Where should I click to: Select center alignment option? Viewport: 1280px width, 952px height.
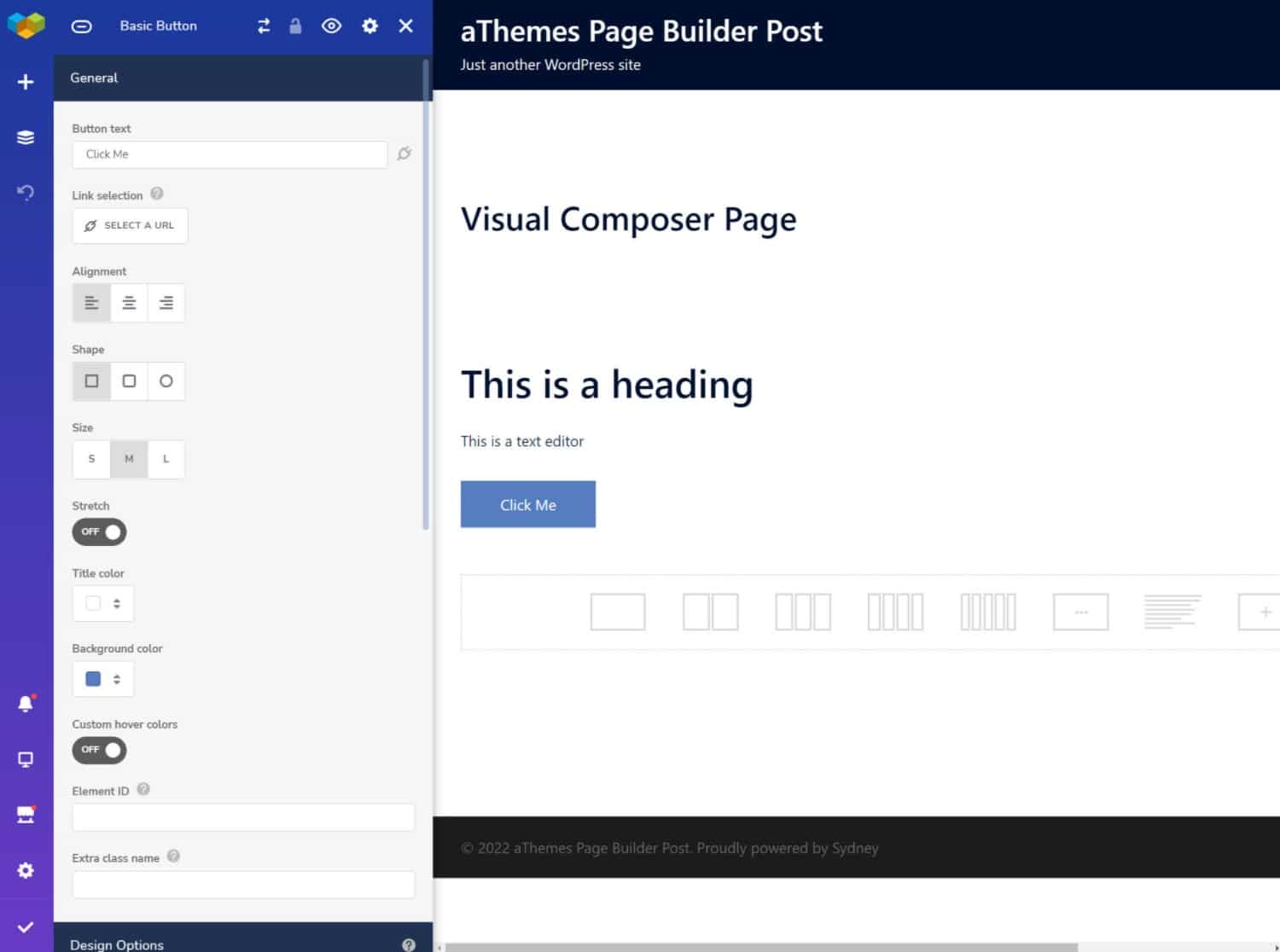coord(129,303)
